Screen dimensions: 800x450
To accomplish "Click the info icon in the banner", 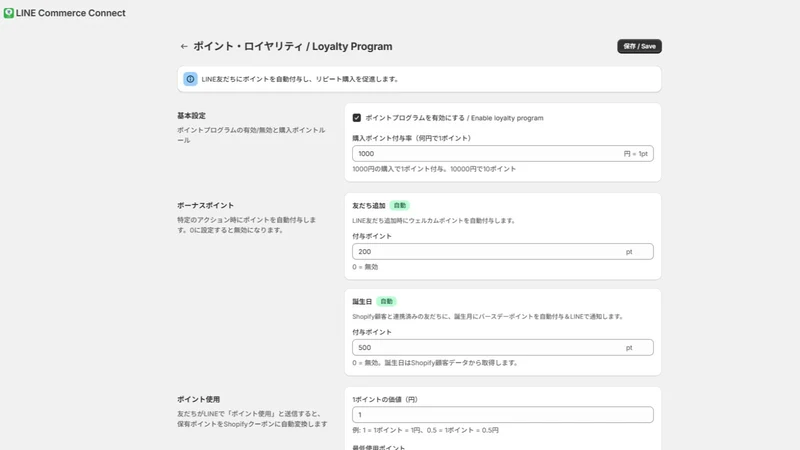I will (190, 79).
